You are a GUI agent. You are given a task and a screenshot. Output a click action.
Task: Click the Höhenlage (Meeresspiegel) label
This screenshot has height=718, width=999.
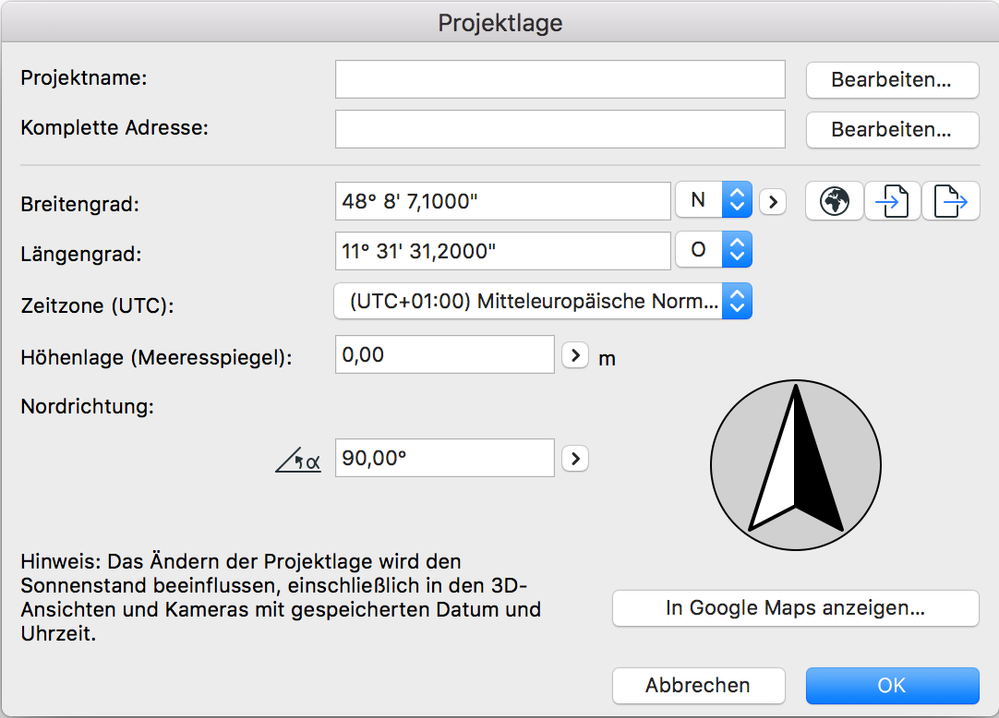pyautogui.click(x=156, y=357)
